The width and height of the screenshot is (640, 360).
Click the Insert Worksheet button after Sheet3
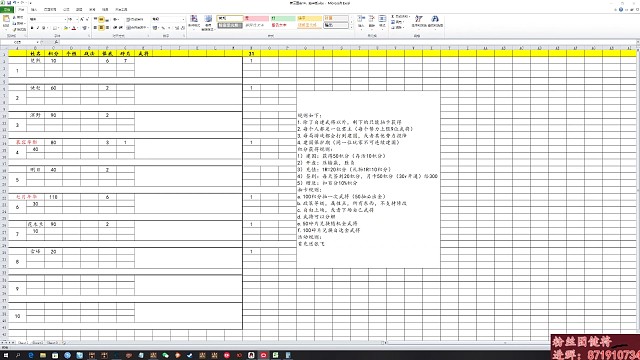click(64, 343)
